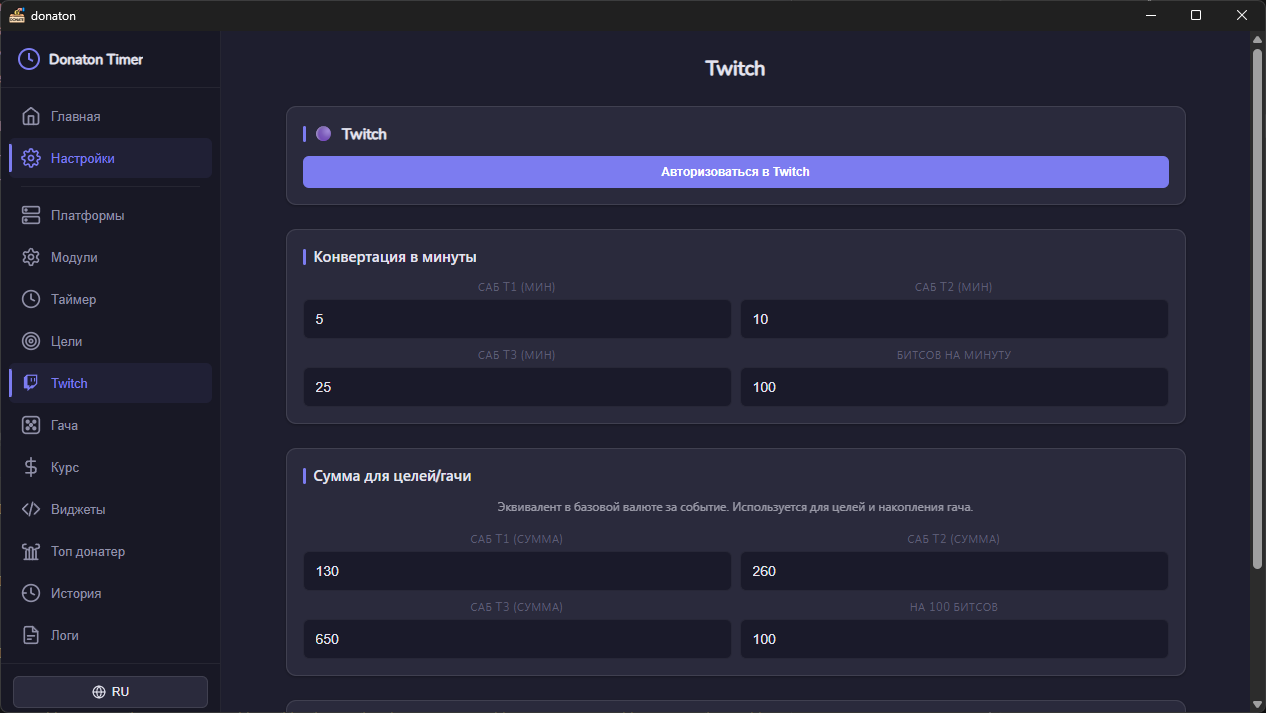This screenshot has width=1266, height=713.
Task: Click the Конвертация в минуты heading
Action: [x=395, y=257]
